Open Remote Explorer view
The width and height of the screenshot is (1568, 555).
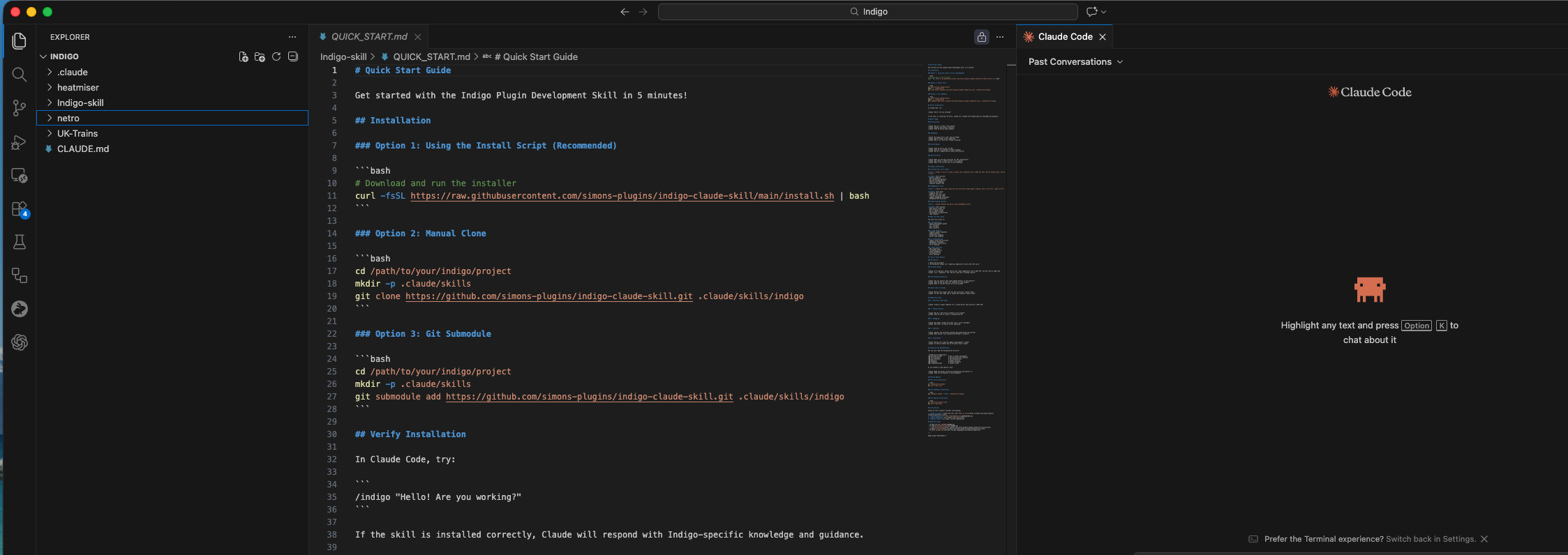pyautogui.click(x=20, y=175)
